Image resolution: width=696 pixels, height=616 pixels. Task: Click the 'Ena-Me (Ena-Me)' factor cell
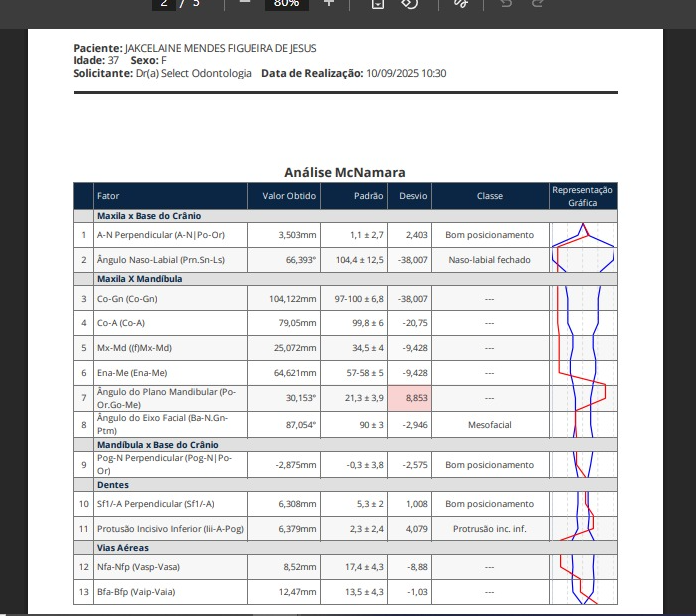170,373
